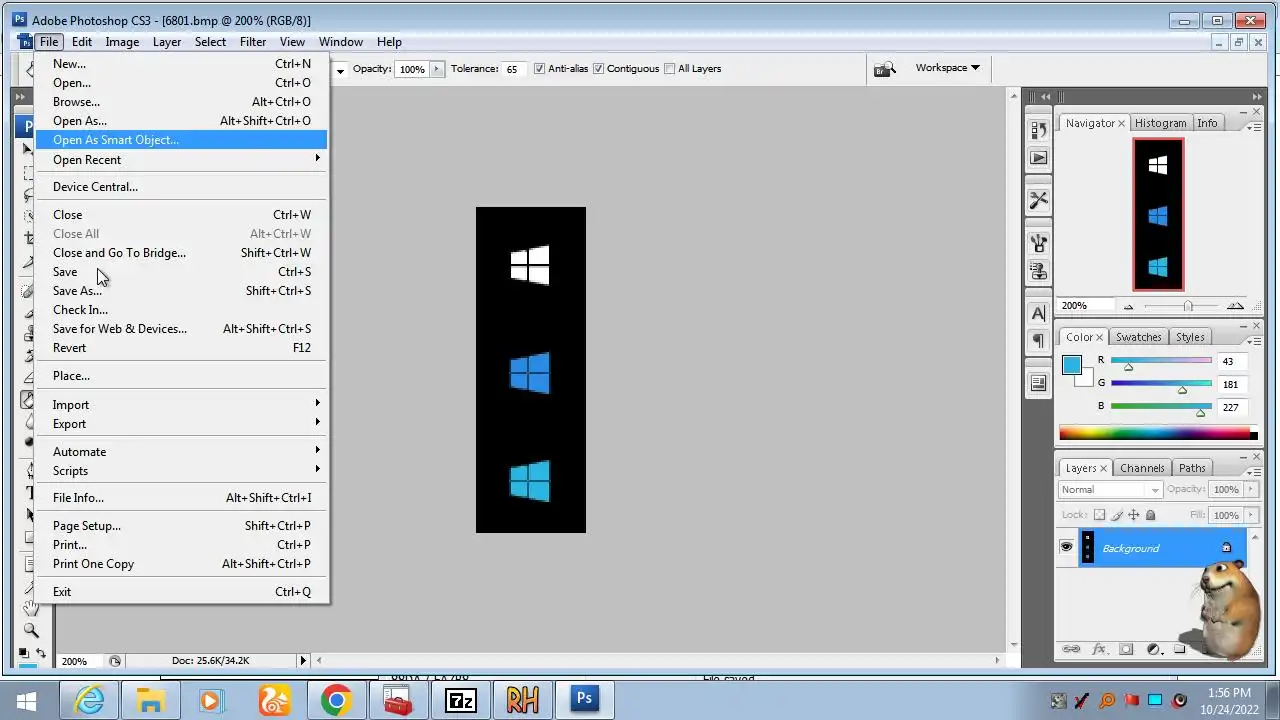Viewport: 1280px width, 720px height.
Task: Click the Go to Bridge icon
Action: pos(883,69)
